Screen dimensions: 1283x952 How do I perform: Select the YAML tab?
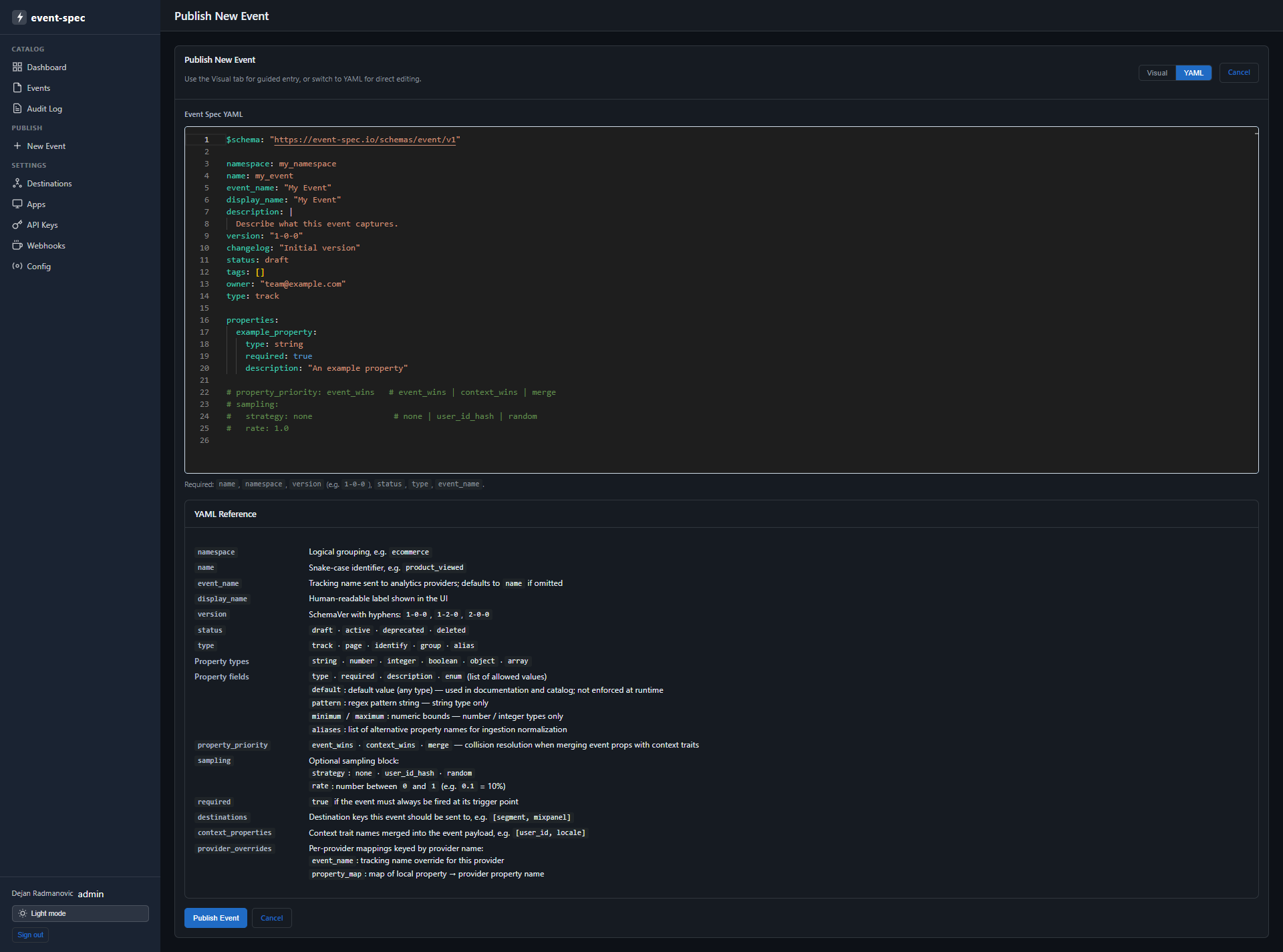[x=1193, y=73]
